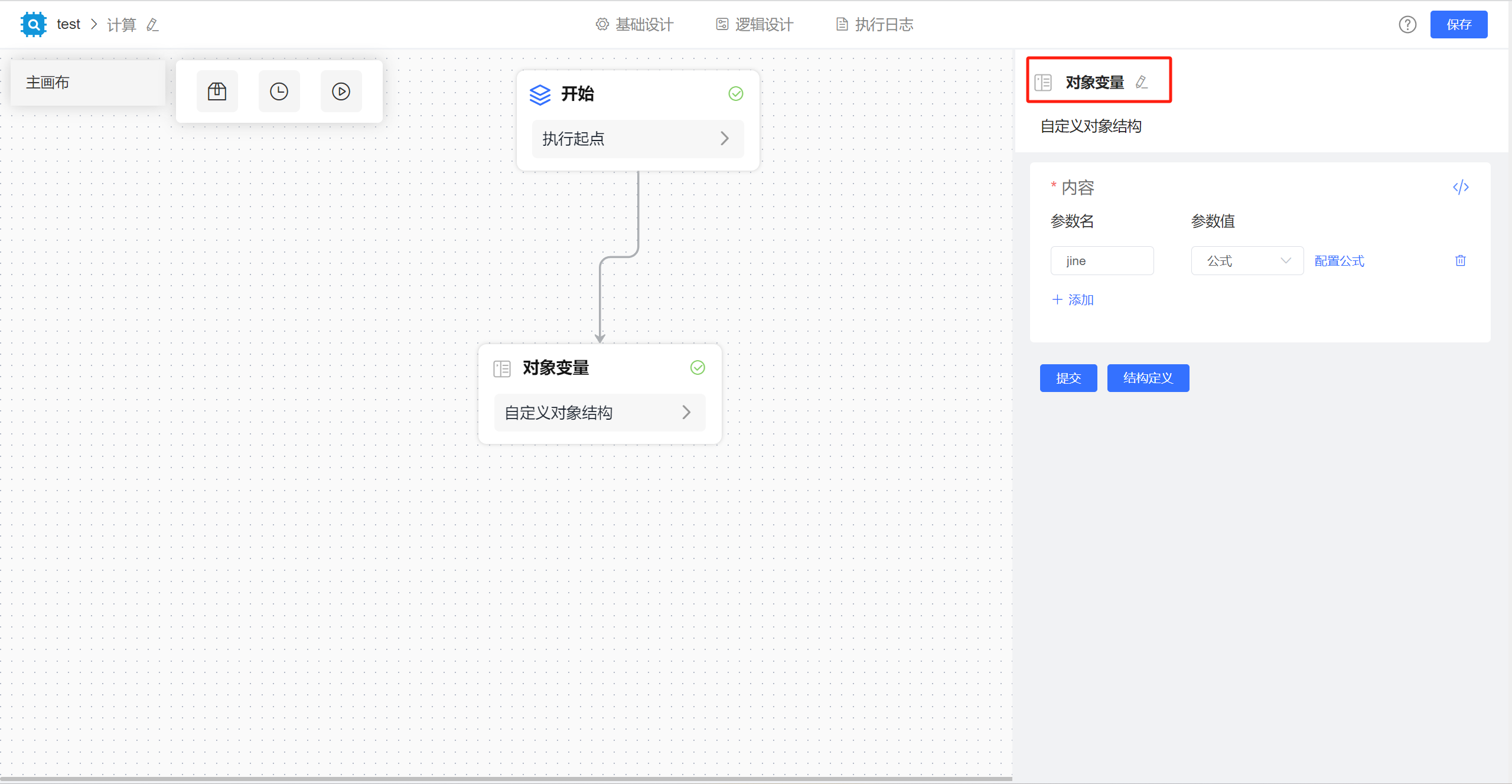Click the jine parameter name input field
Image resolution: width=1512 pixels, height=784 pixels.
[x=1102, y=260]
